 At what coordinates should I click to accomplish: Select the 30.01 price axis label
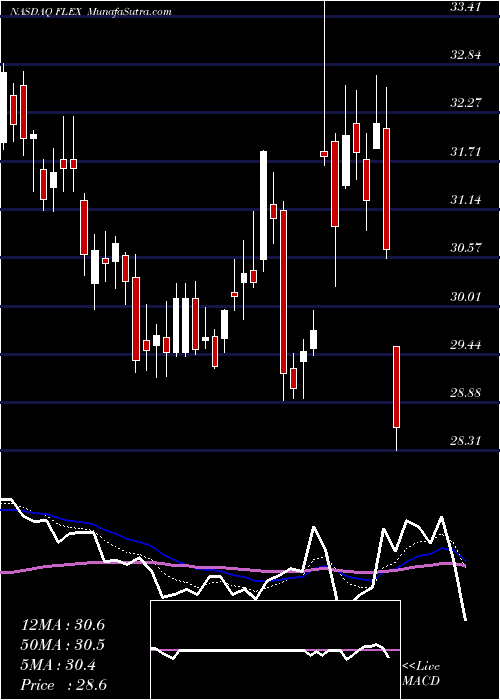pos(466,296)
